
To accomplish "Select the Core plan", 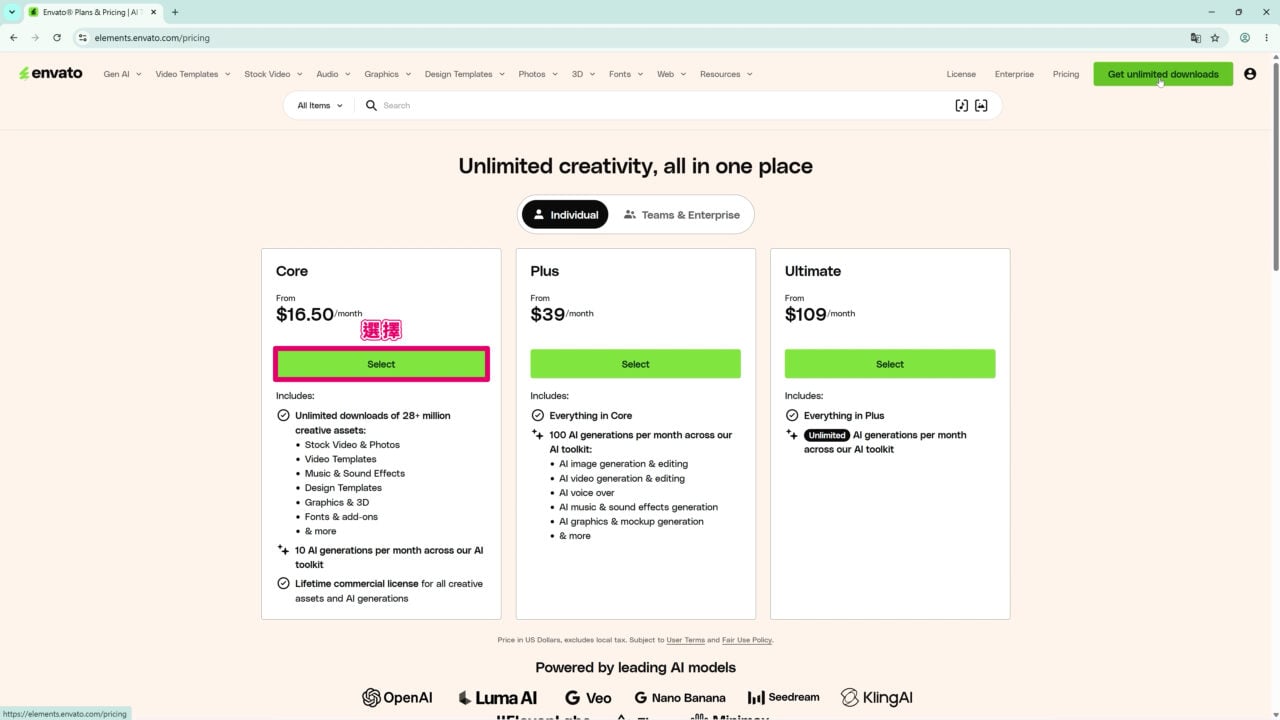I will click(x=381, y=364).
